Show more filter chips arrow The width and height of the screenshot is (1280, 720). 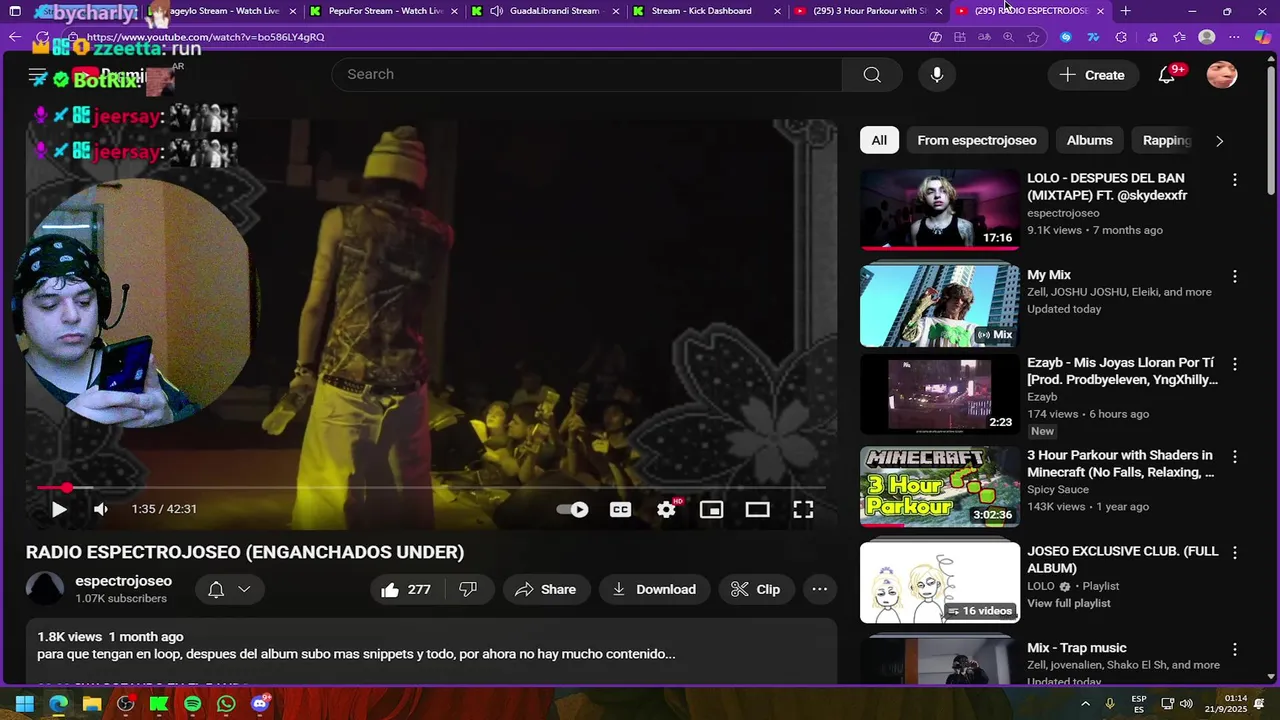coord(1219,141)
